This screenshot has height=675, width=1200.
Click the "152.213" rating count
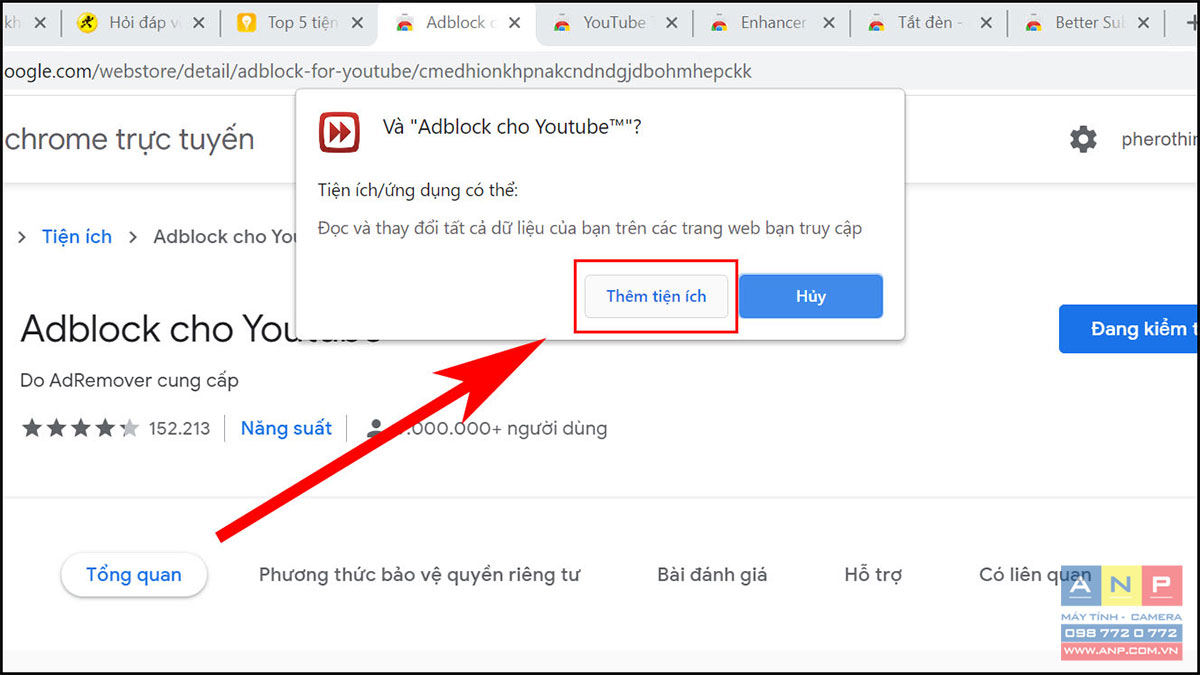pos(180,429)
